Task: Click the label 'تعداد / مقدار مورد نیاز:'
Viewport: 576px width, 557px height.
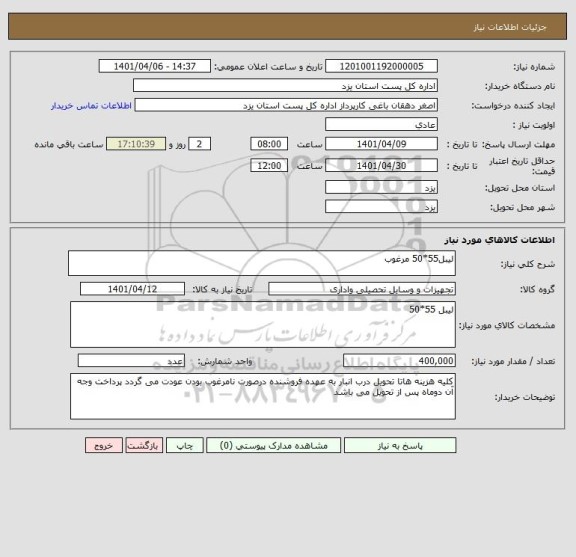Action: (x=513, y=362)
